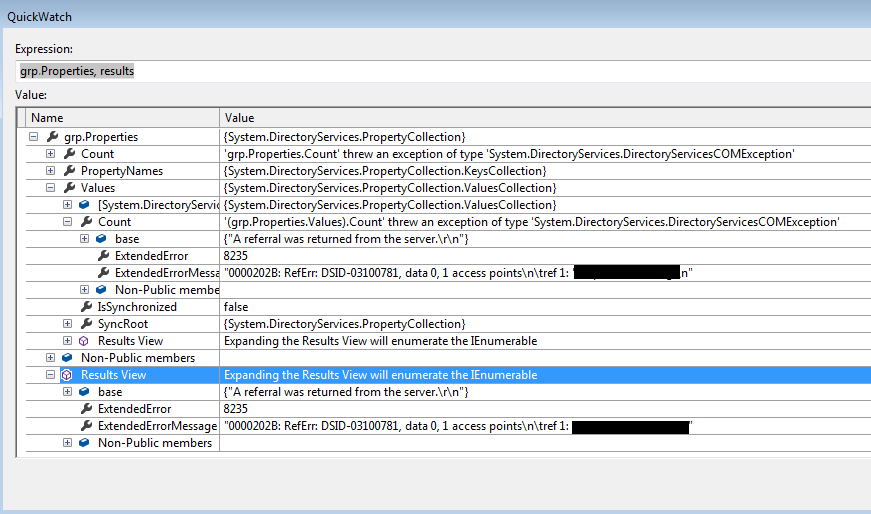Click the wrench icon next to PropertyNames
This screenshot has width=871, height=514.
(x=69, y=171)
